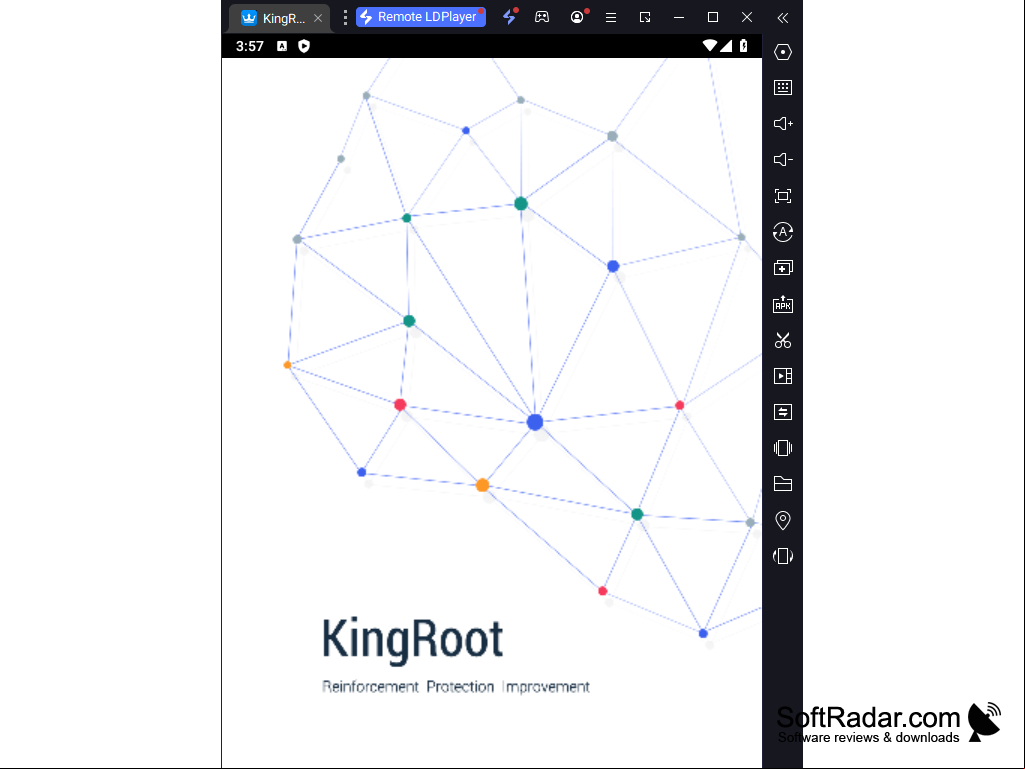Click the cellular signal status icon
Viewport: 1025px width, 769px height.
726,46
